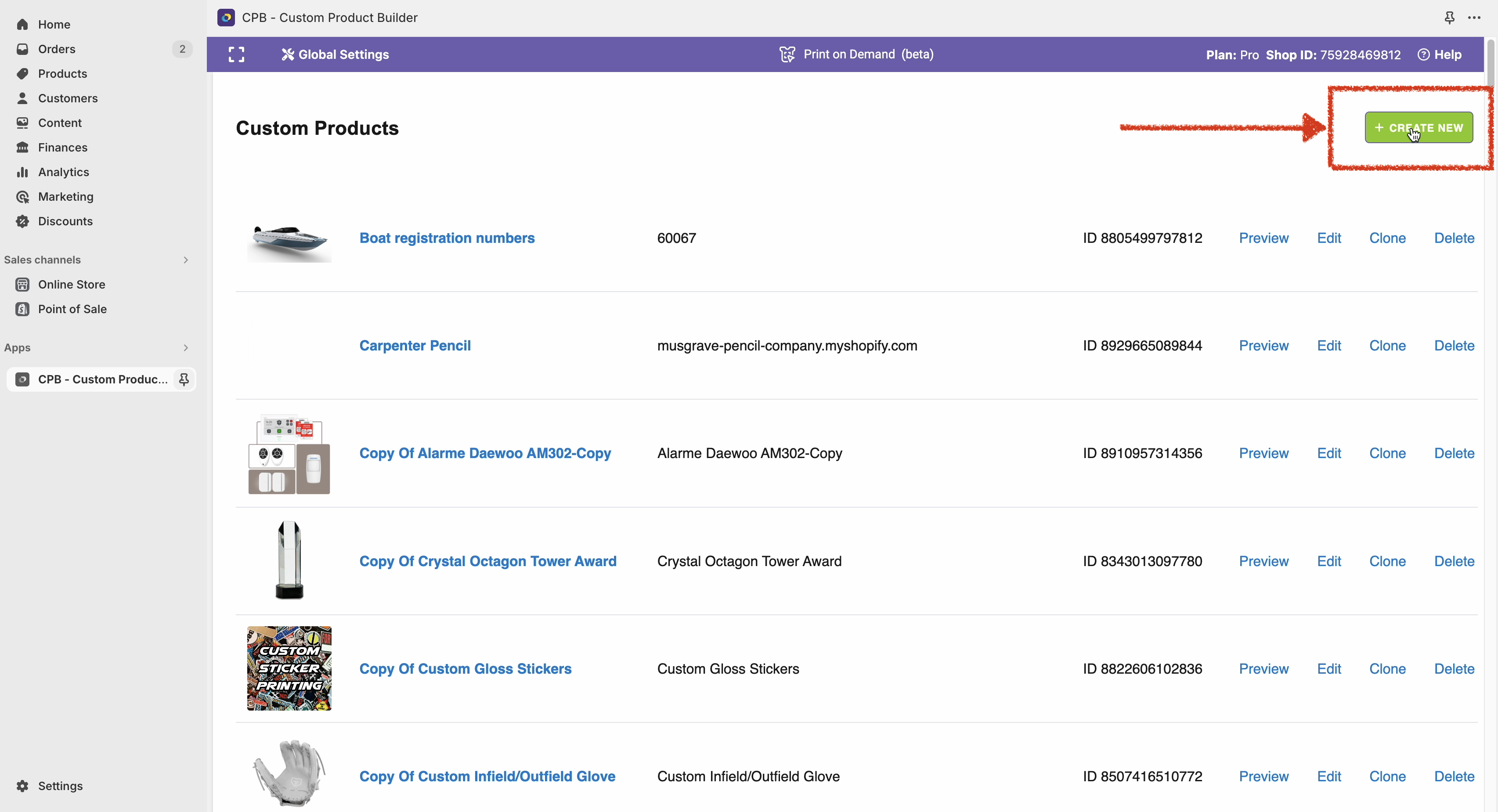This screenshot has height=812, width=1498.
Task: Open the Boat registration numbers link
Action: click(x=447, y=238)
